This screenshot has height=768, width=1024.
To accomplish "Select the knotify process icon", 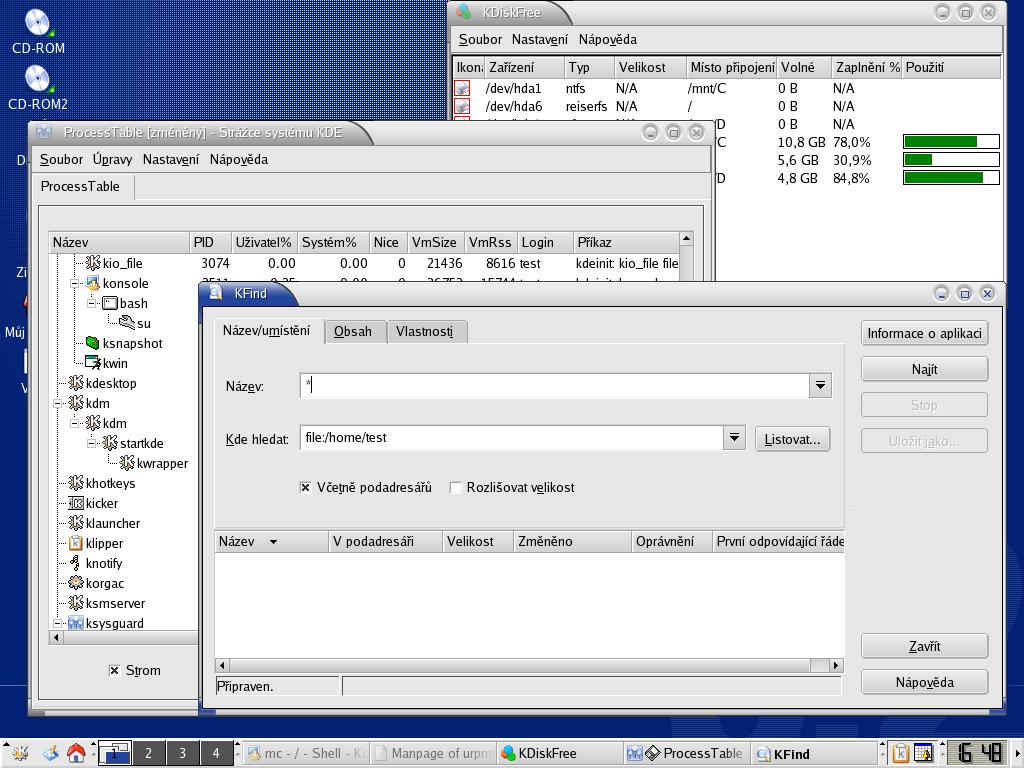I will click(76, 563).
